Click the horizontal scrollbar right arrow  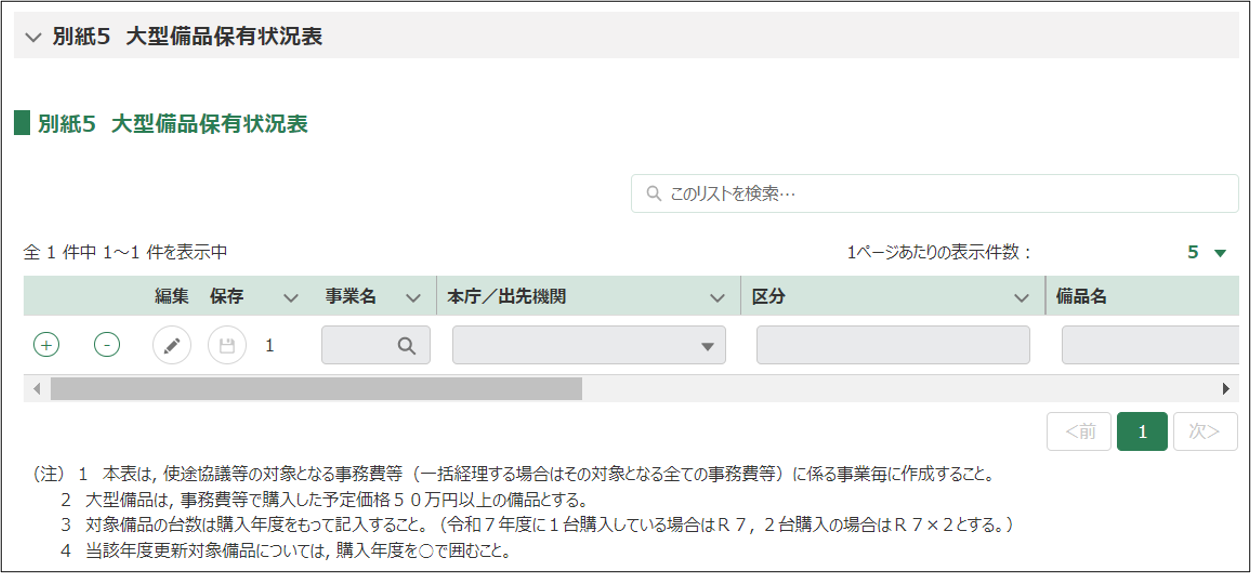pos(1226,388)
